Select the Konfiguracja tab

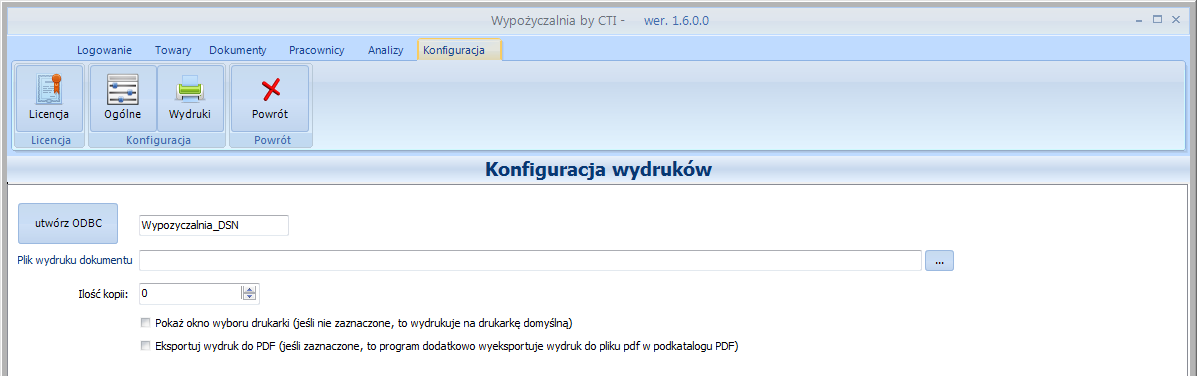point(459,50)
